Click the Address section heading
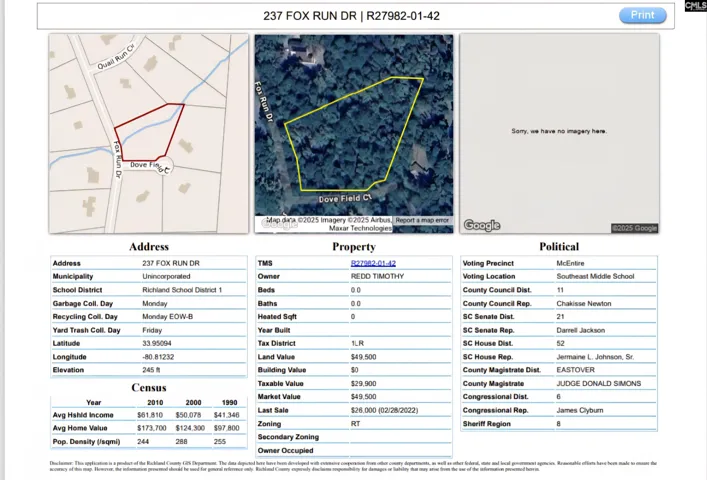Viewport: 707px width, 480px height. click(x=149, y=247)
